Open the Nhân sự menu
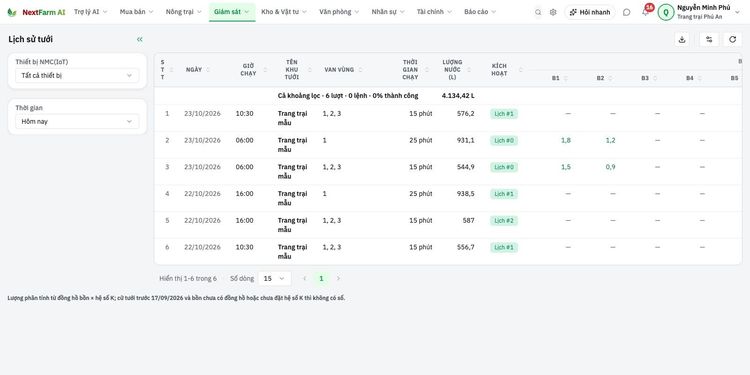 pyautogui.click(x=388, y=12)
